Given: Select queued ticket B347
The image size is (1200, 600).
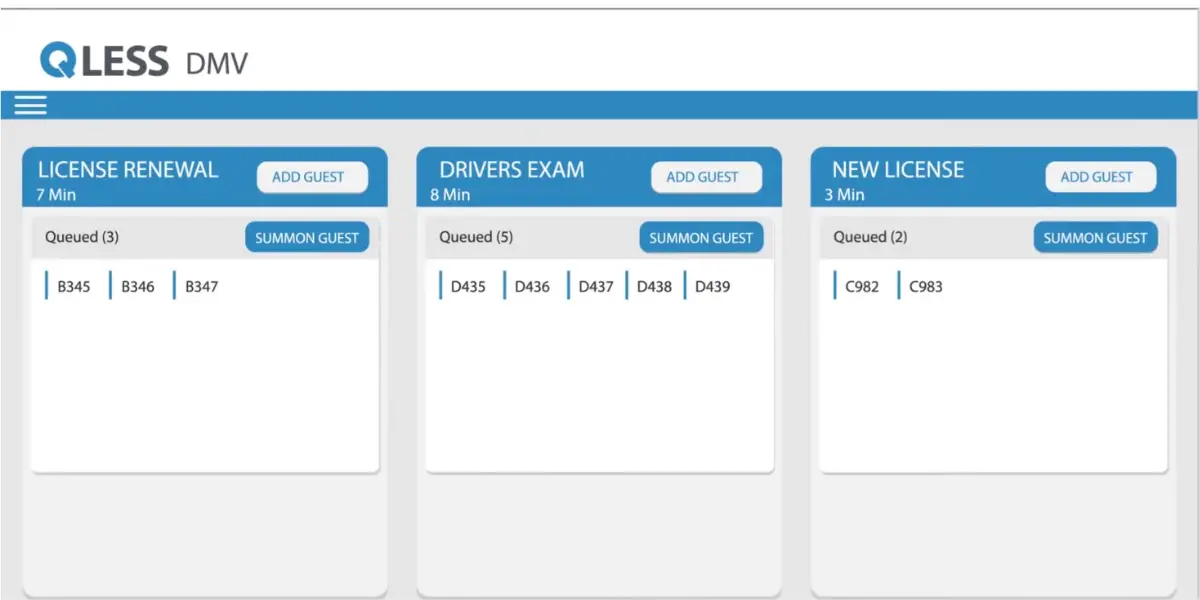Looking at the screenshot, I should click(x=197, y=286).
